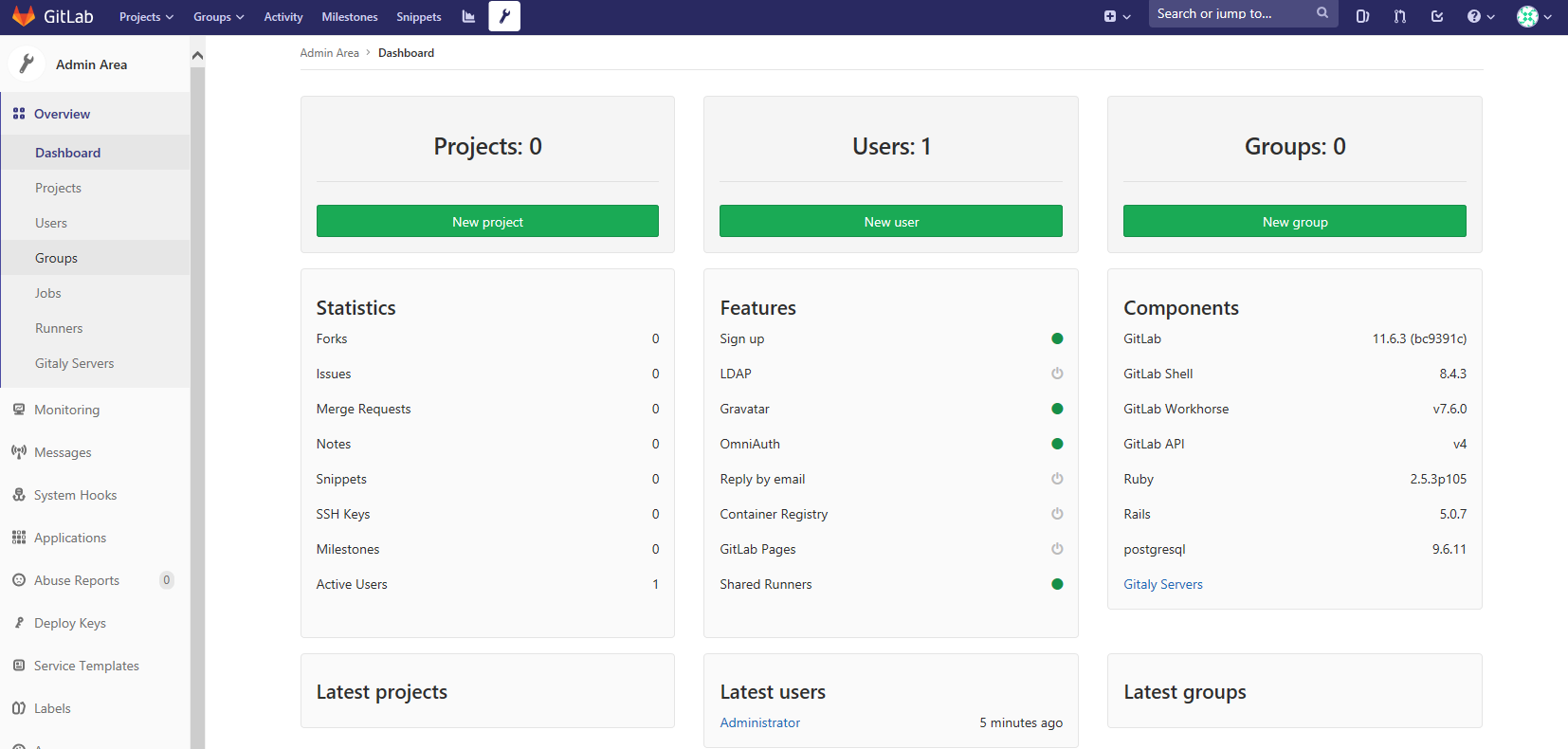Expand the Projects dropdown in navbar

[146, 17]
